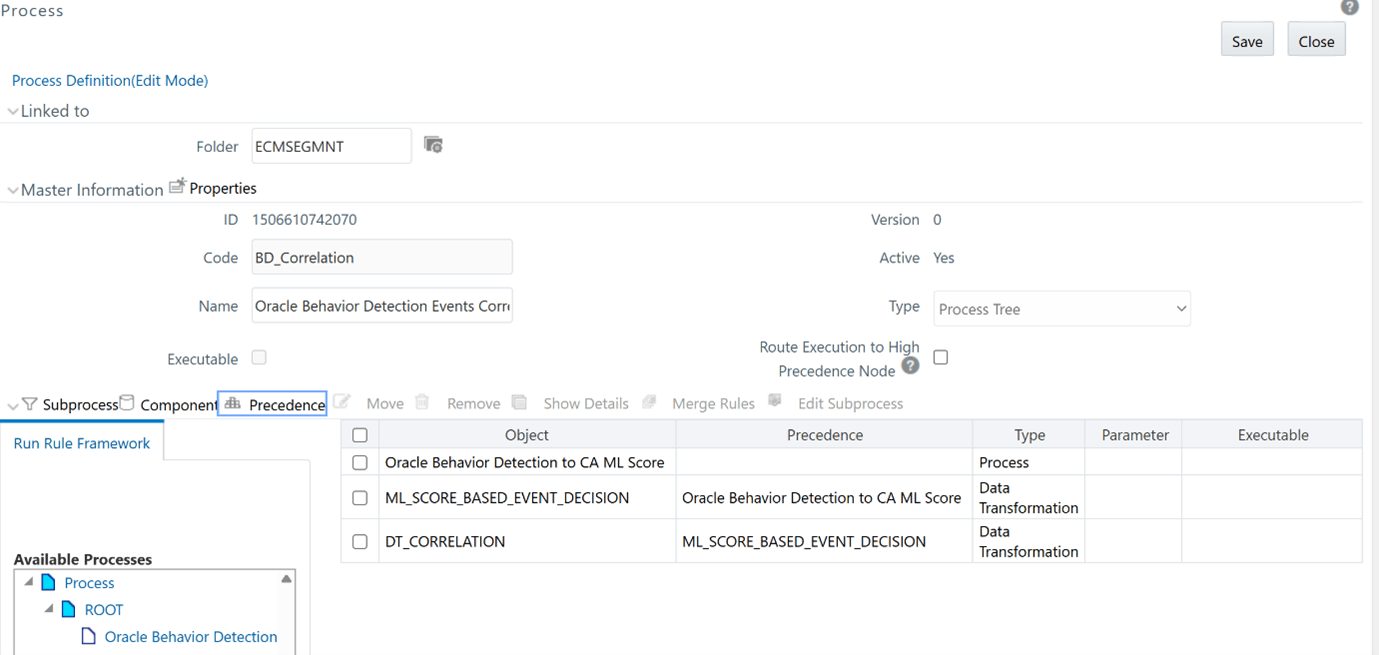Collapse the Linked to section
The image size is (1379, 655).
(13, 111)
